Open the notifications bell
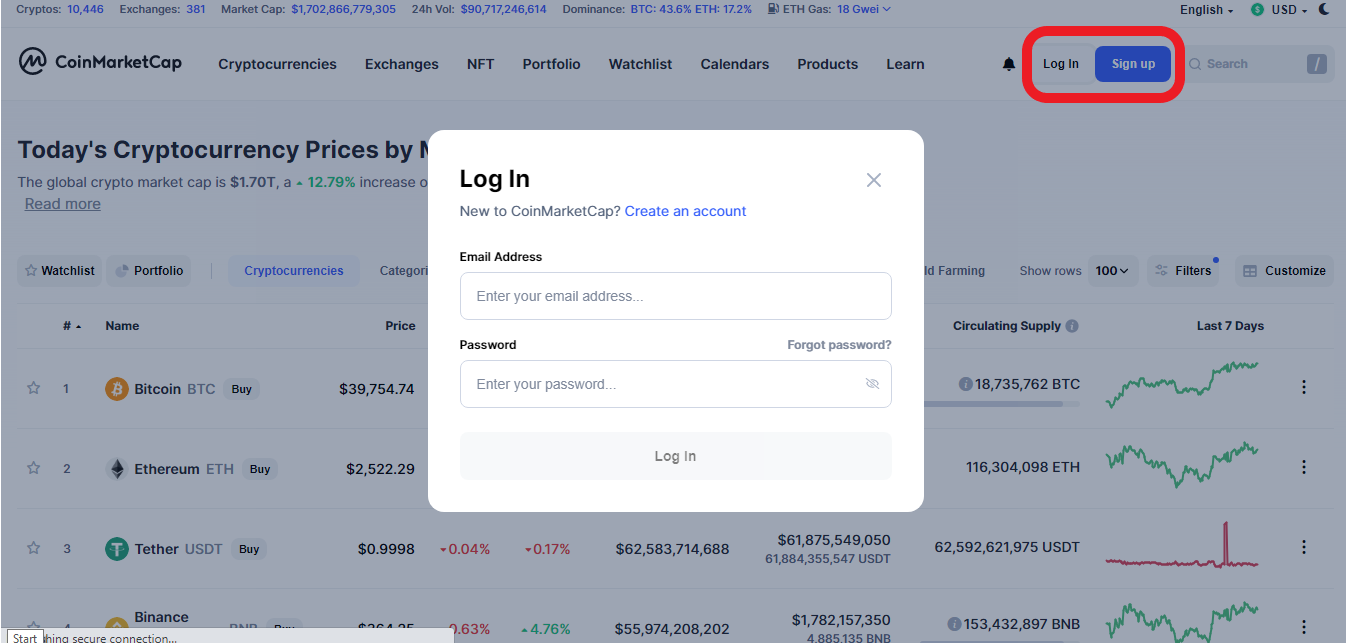 1009,64
